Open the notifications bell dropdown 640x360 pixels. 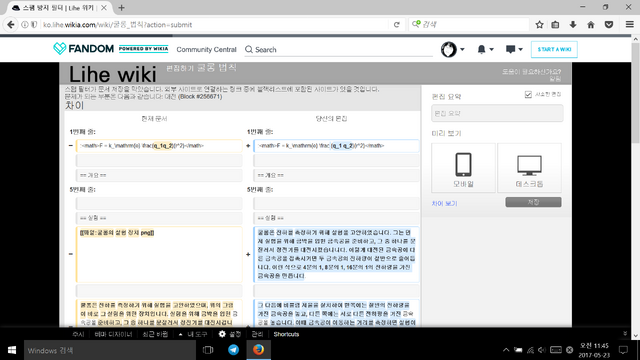(485, 49)
